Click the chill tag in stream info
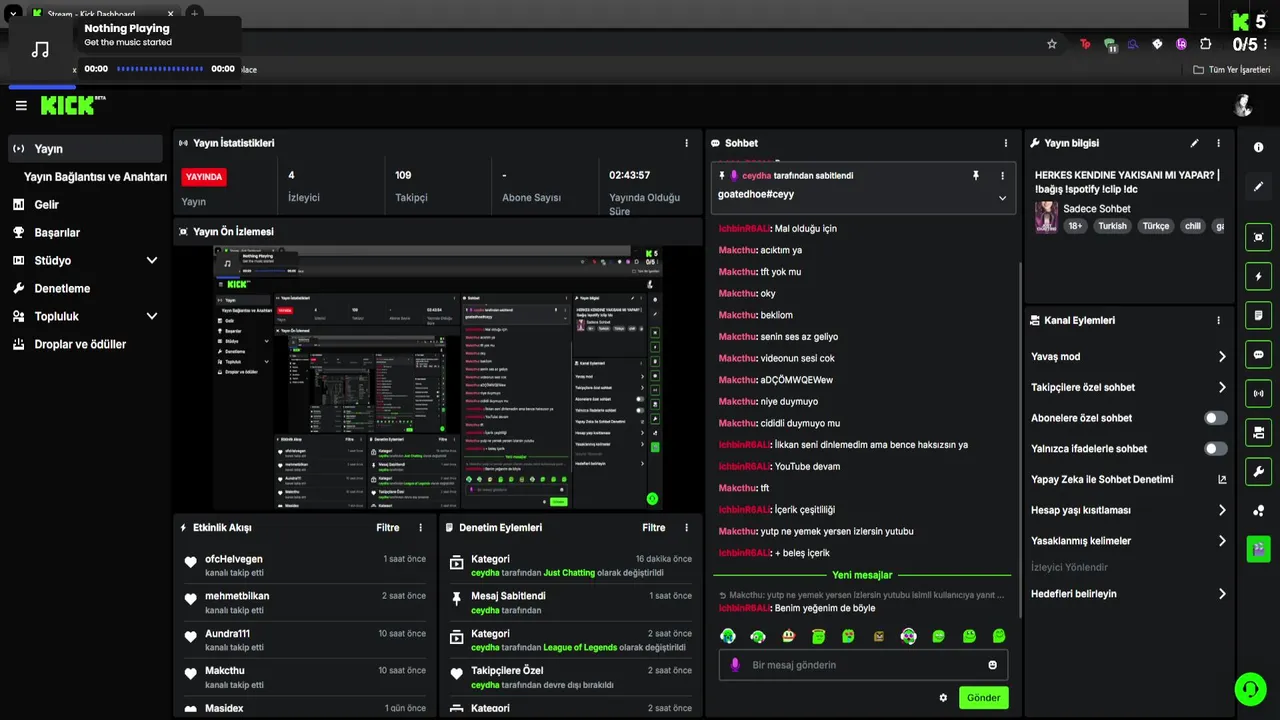The height and width of the screenshot is (720, 1280). coord(1192,226)
